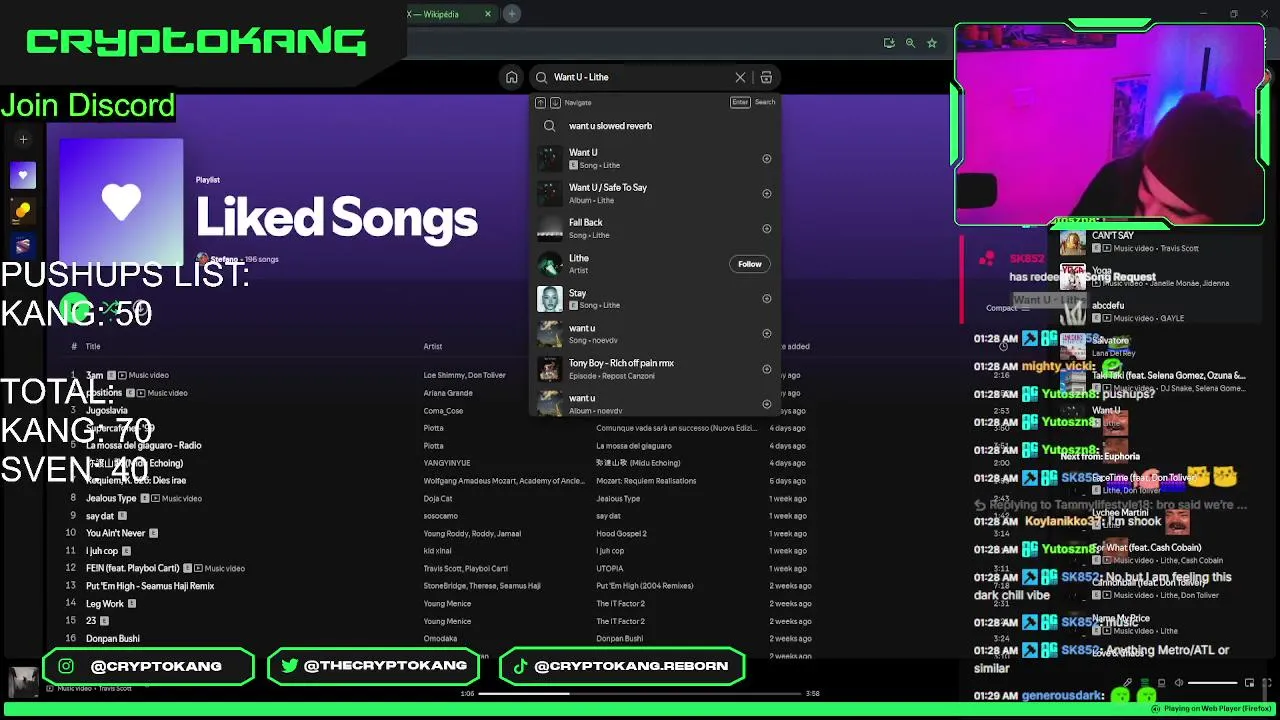Open Stay song result
The image size is (1280, 720).
655,299
